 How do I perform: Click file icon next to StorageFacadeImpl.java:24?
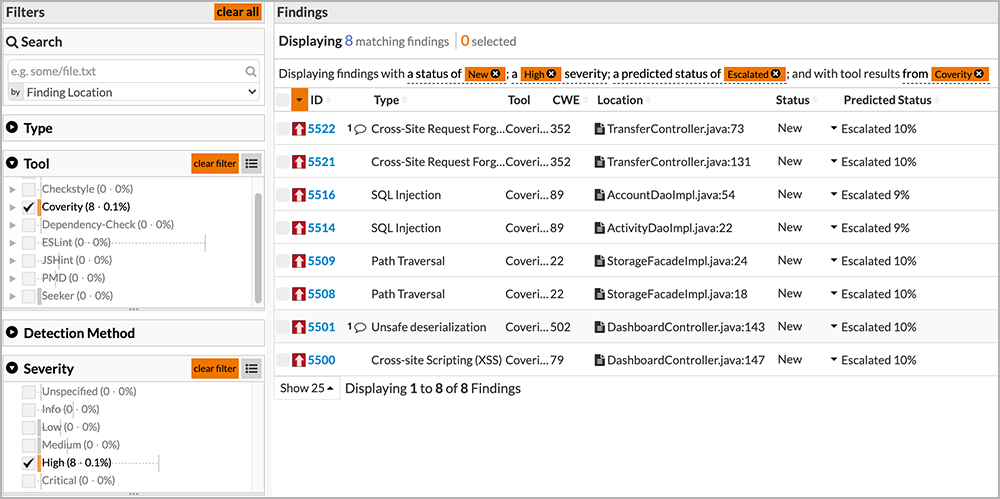pos(599,261)
